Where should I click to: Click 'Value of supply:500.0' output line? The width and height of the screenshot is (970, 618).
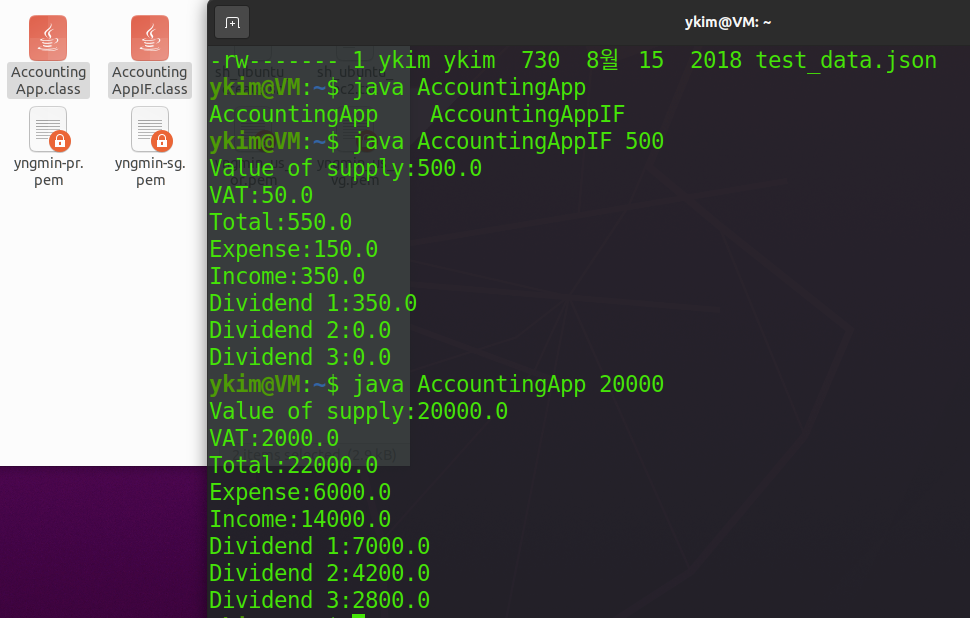(345, 169)
